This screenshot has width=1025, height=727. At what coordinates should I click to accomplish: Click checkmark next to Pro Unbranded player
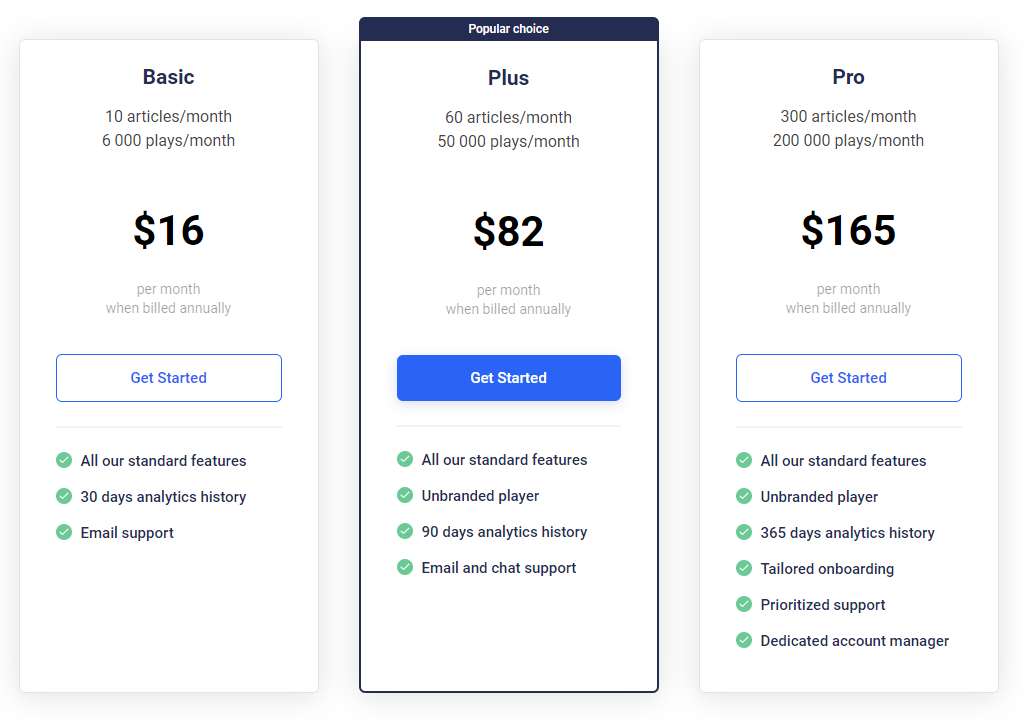(x=744, y=496)
